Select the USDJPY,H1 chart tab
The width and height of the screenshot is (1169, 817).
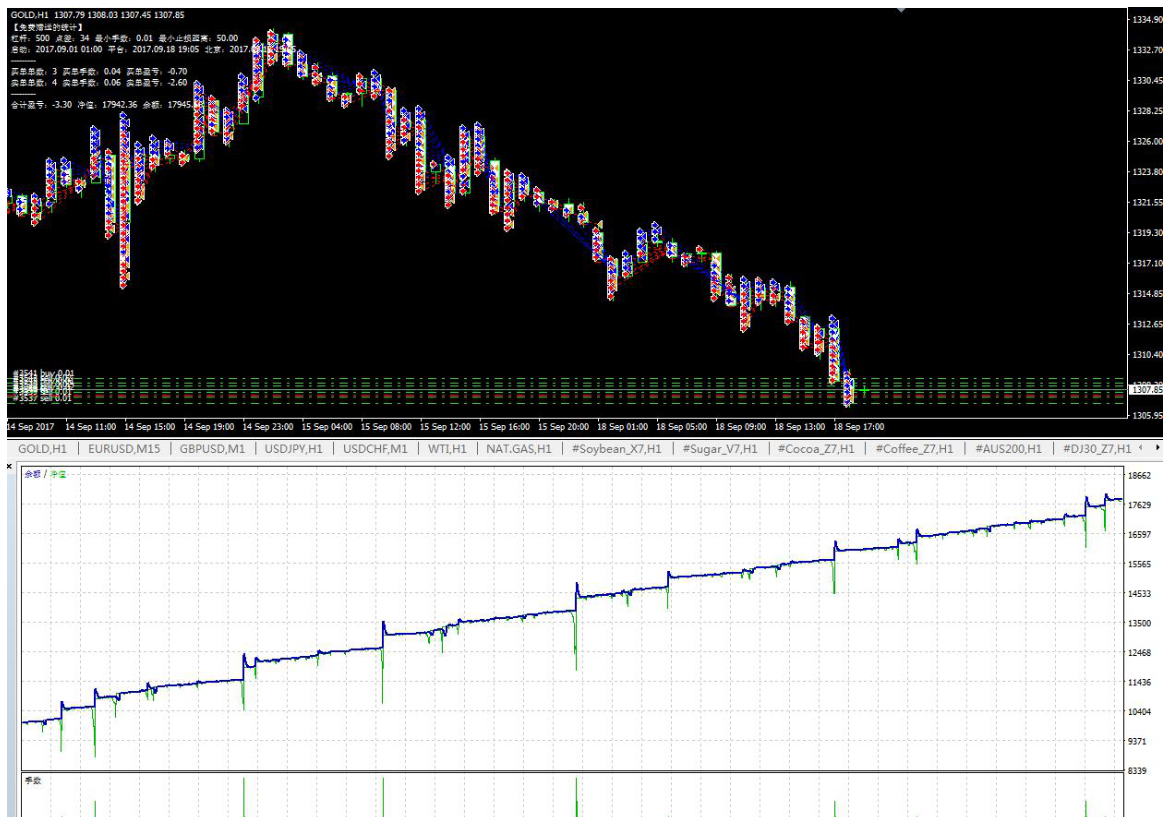coord(293,449)
